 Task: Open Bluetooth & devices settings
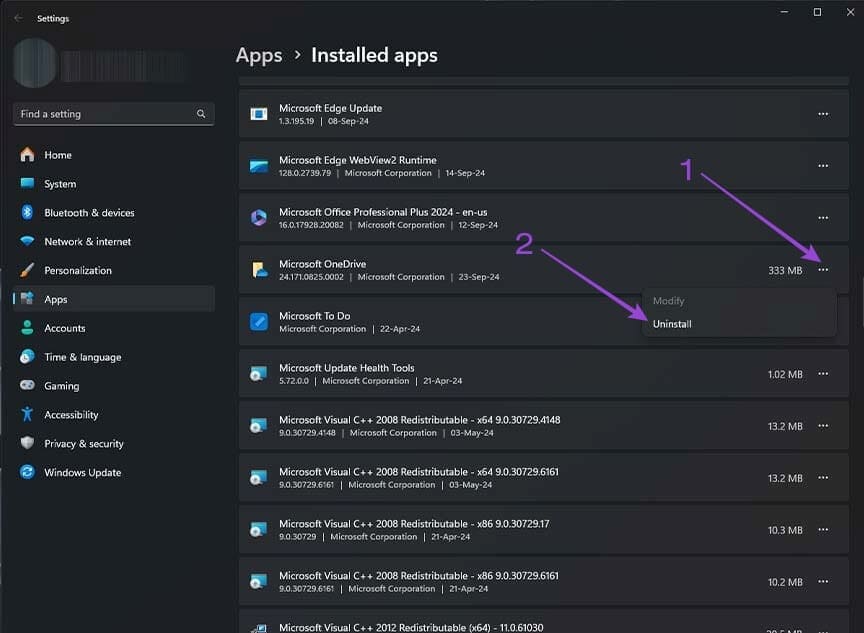(x=114, y=213)
